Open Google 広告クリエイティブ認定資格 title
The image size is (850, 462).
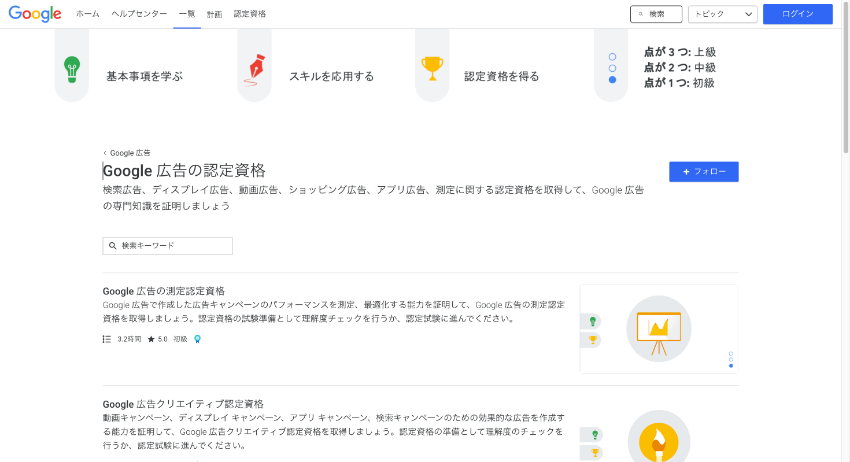pyautogui.click(x=183, y=404)
